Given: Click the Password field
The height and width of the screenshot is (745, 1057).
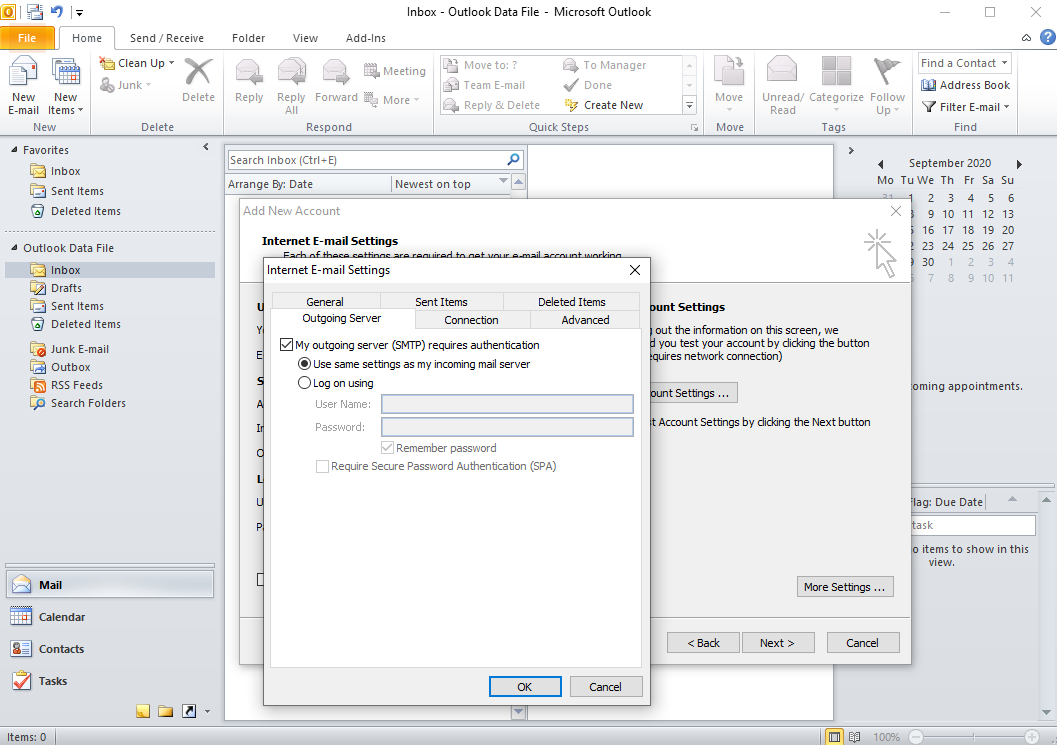Looking at the screenshot, I should coord(507,427).
